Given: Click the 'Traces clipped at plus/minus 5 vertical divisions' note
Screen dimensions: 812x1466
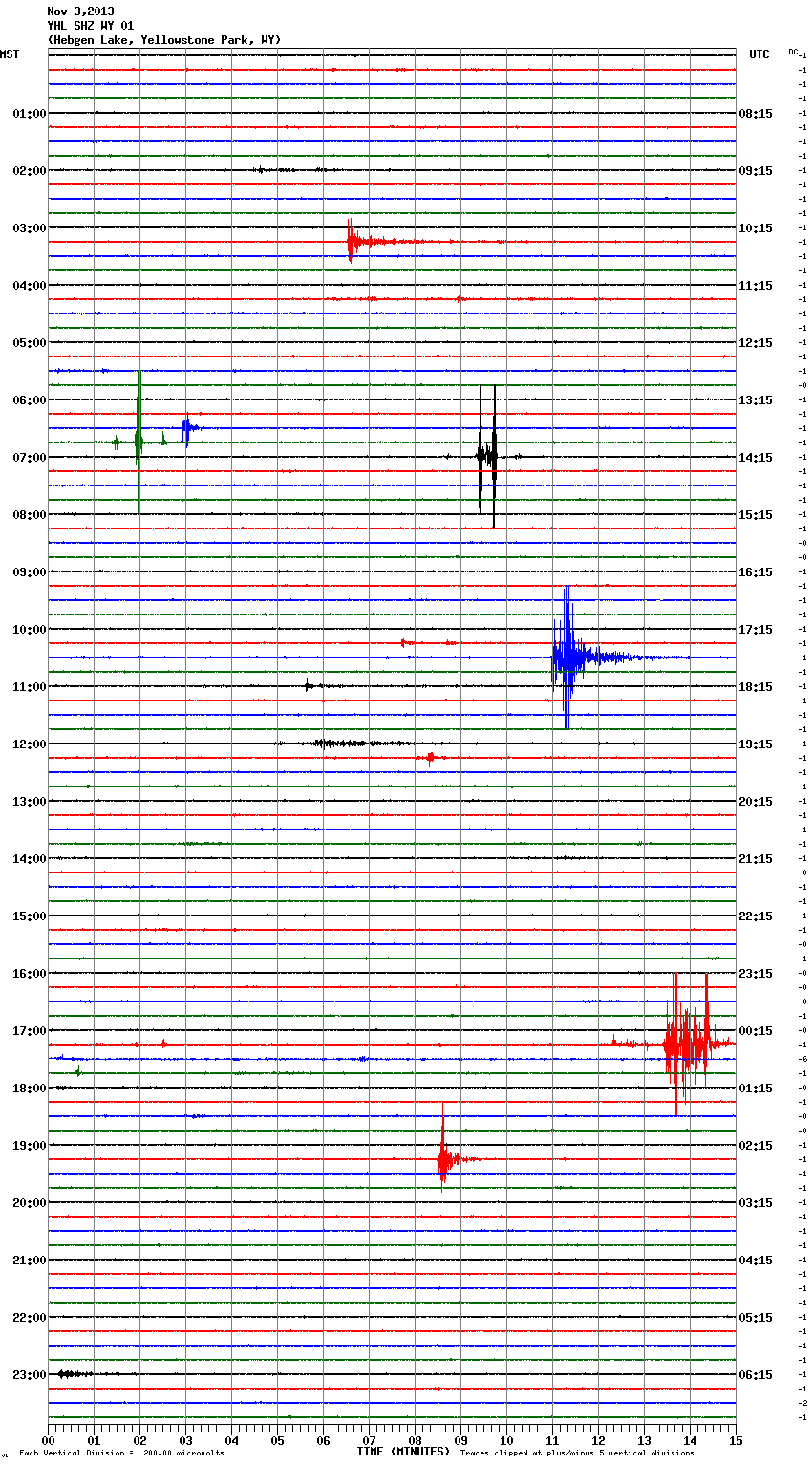Looking at the screenshot, I should (x=577, y=1454).
